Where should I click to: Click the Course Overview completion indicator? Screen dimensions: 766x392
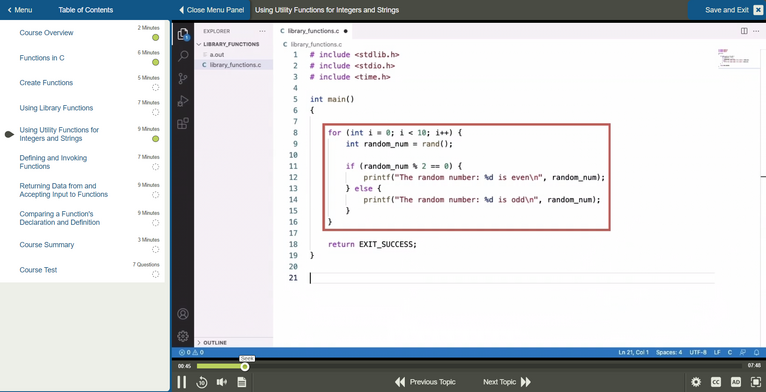click(155, 38)
